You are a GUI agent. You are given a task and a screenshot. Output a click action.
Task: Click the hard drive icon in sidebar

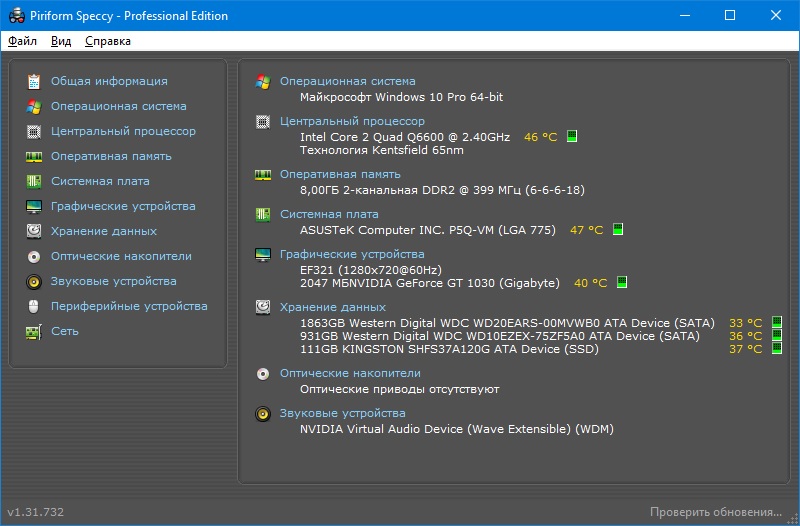click(34, 232)
